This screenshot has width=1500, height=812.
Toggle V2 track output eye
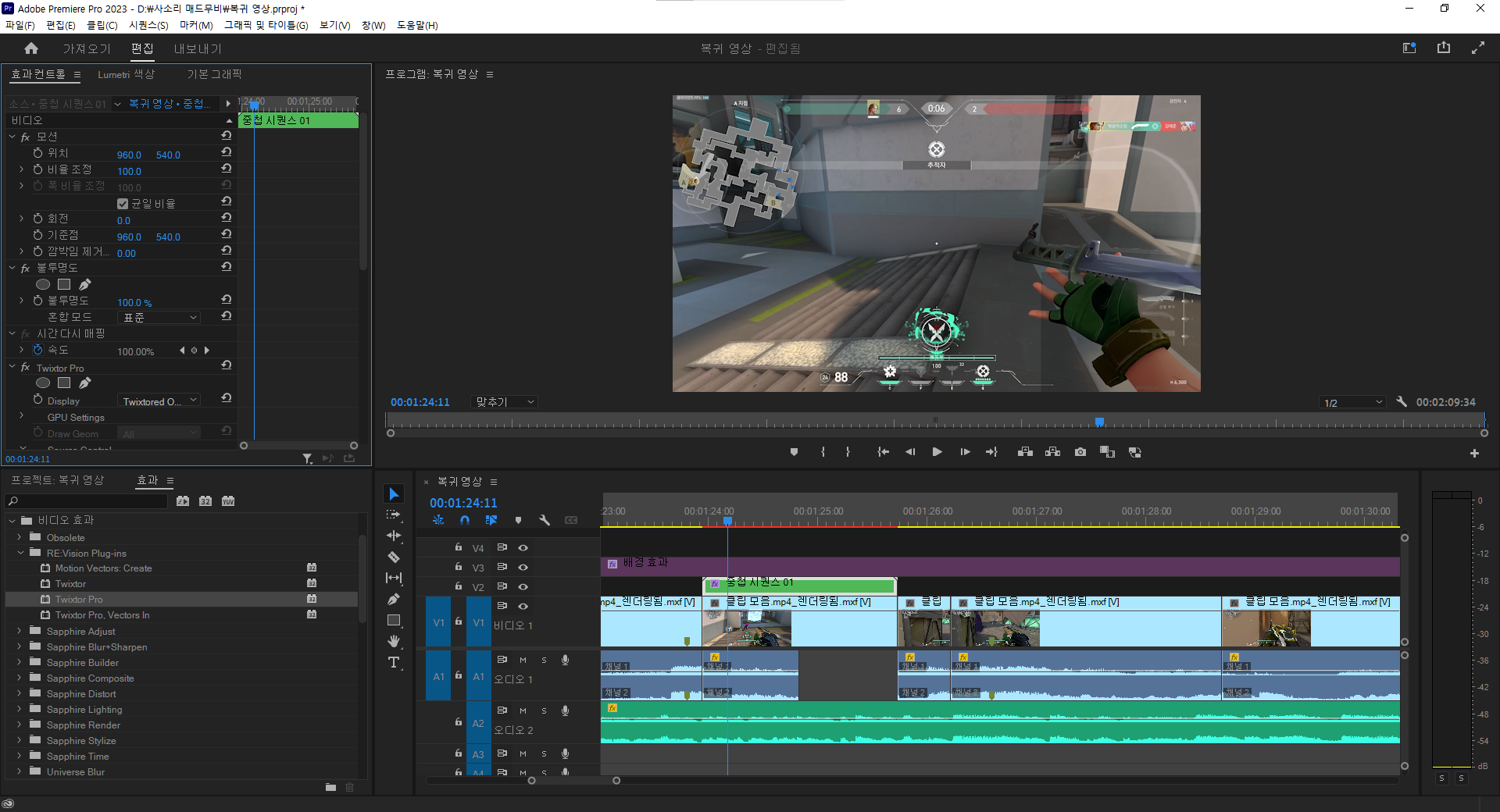523,587
